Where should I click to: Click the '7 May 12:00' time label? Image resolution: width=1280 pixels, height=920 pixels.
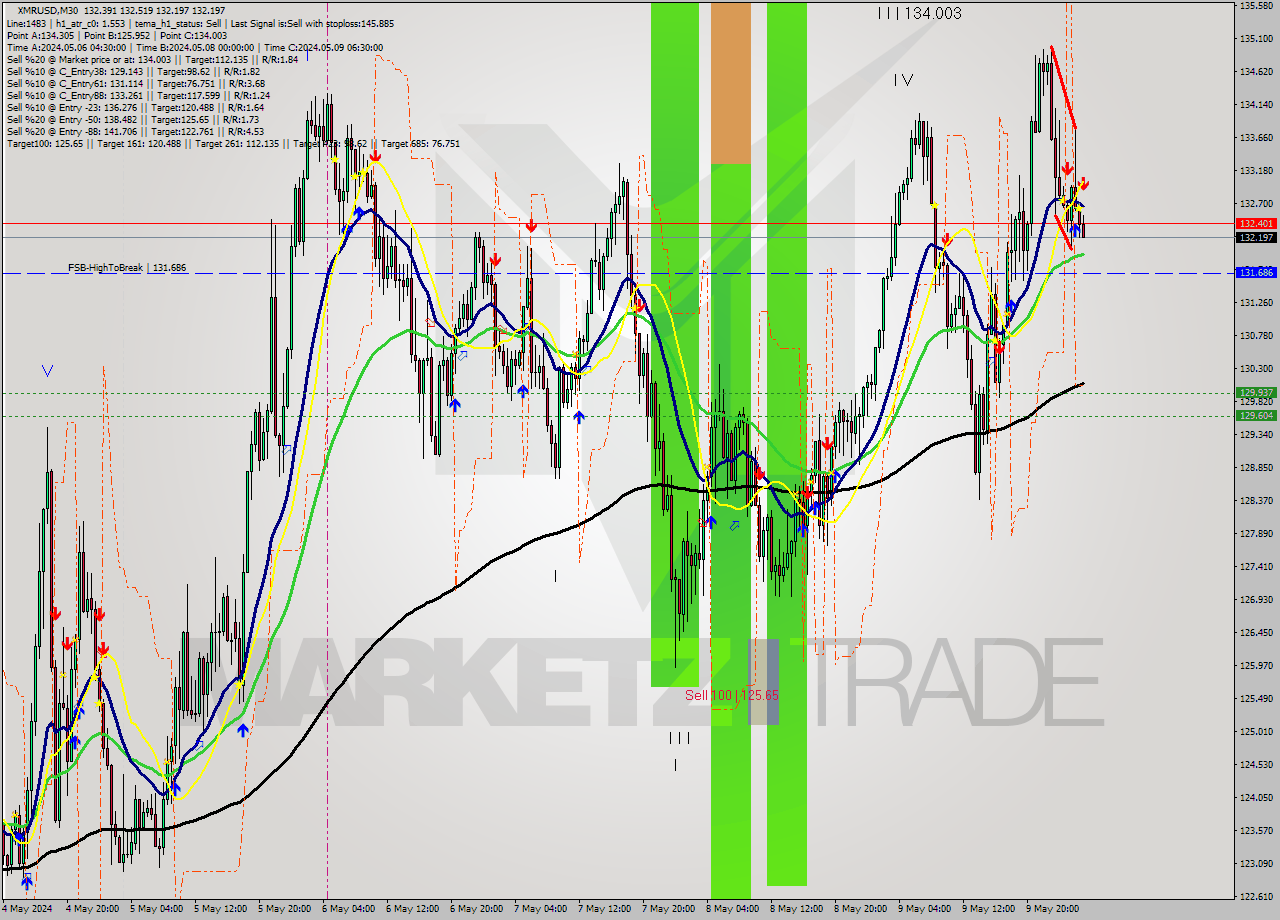(x=603, y=909)
